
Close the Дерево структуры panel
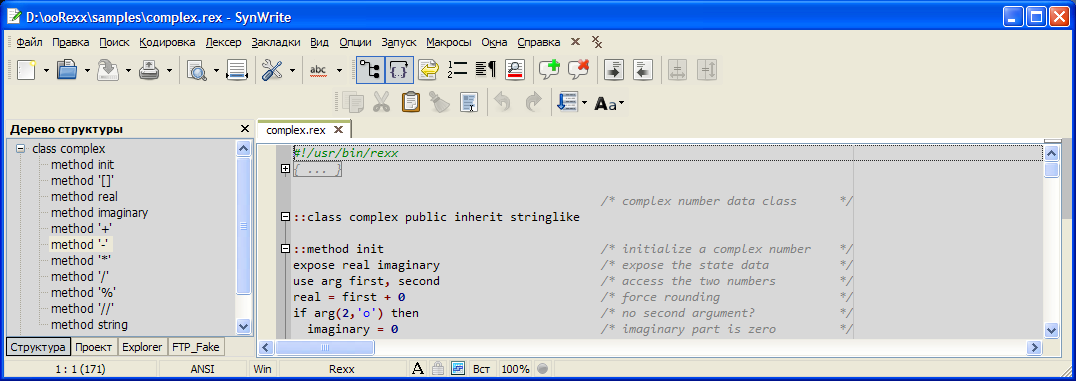click(244, 129)
